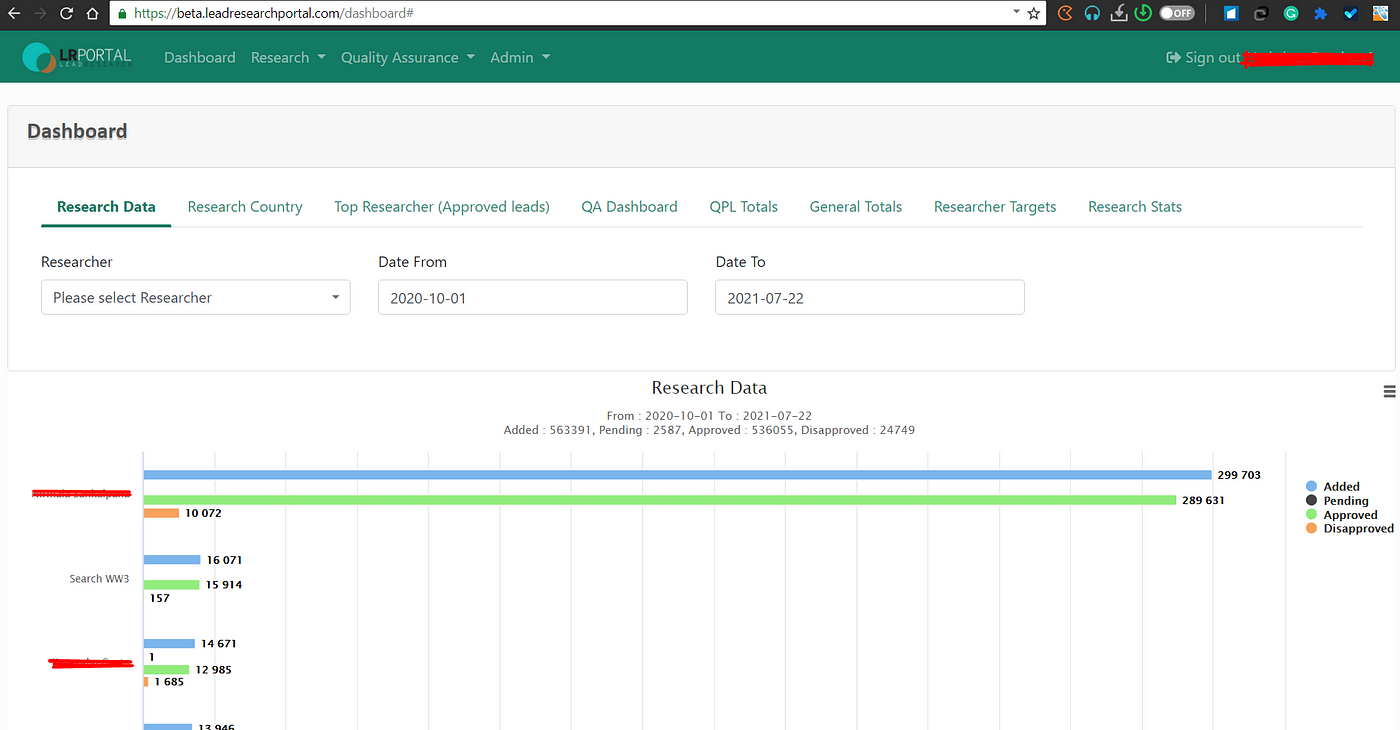Switch to the Researcher Targets tab

(x=995, y=207)
